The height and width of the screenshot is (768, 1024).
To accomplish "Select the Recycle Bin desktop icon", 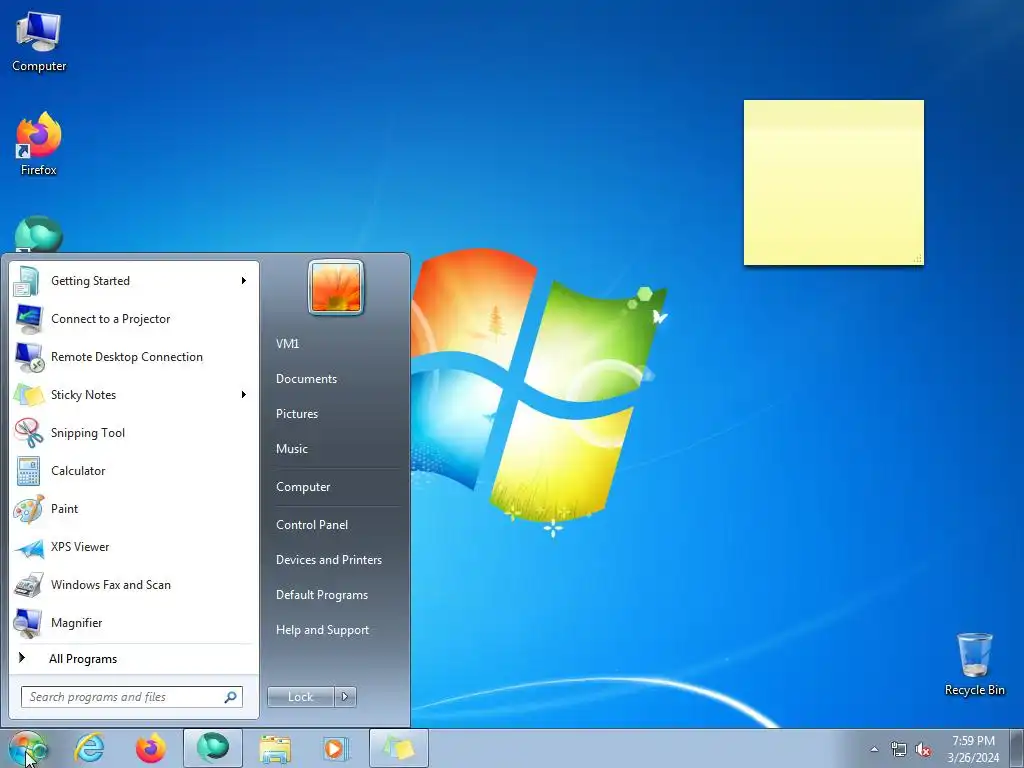I will (x=974, y=664).
